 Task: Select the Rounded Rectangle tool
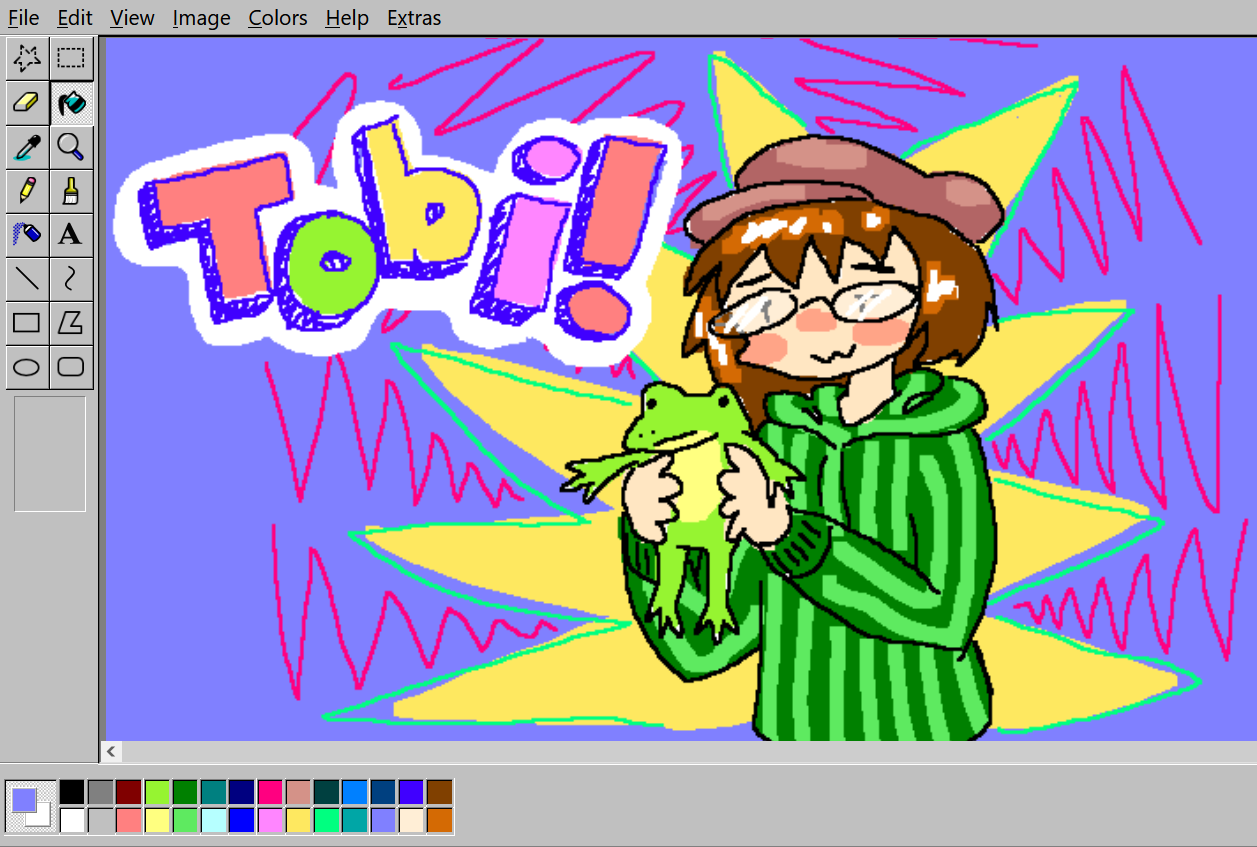coord(71,367)
